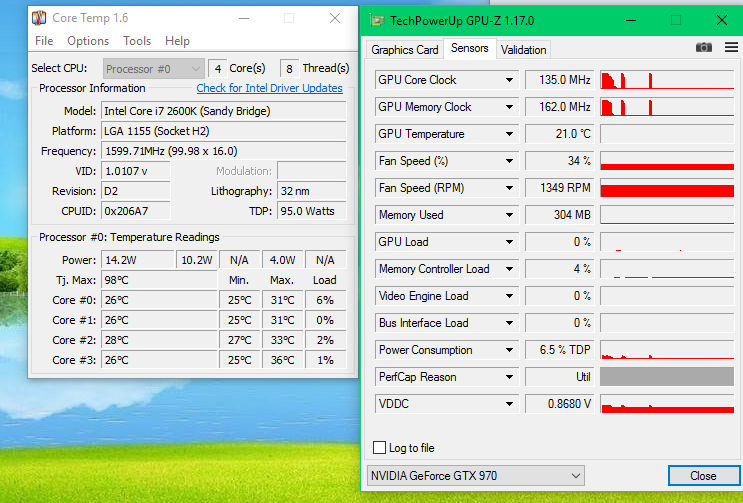The height and width of the screenshot is (503, 743).
Task: Click the GPU-Z app icon in title bar
Action: [378, 20]
